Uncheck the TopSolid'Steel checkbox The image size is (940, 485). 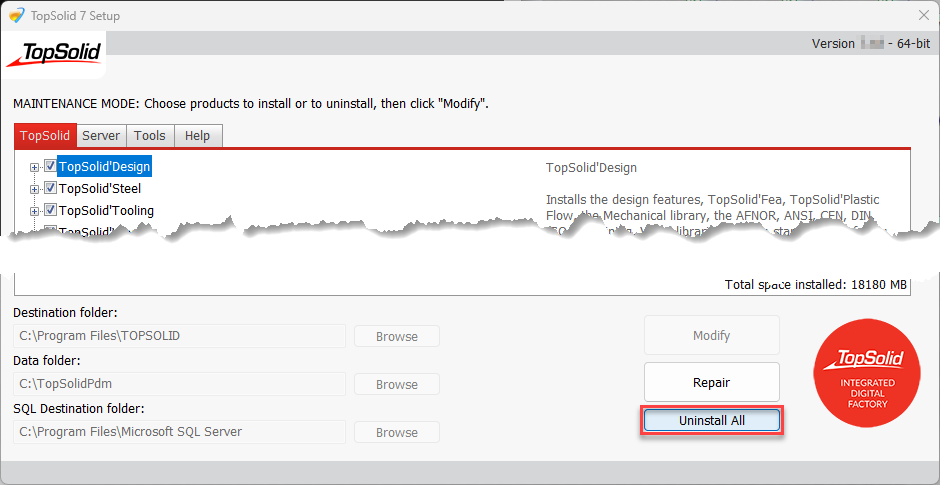tap(50, 188)
